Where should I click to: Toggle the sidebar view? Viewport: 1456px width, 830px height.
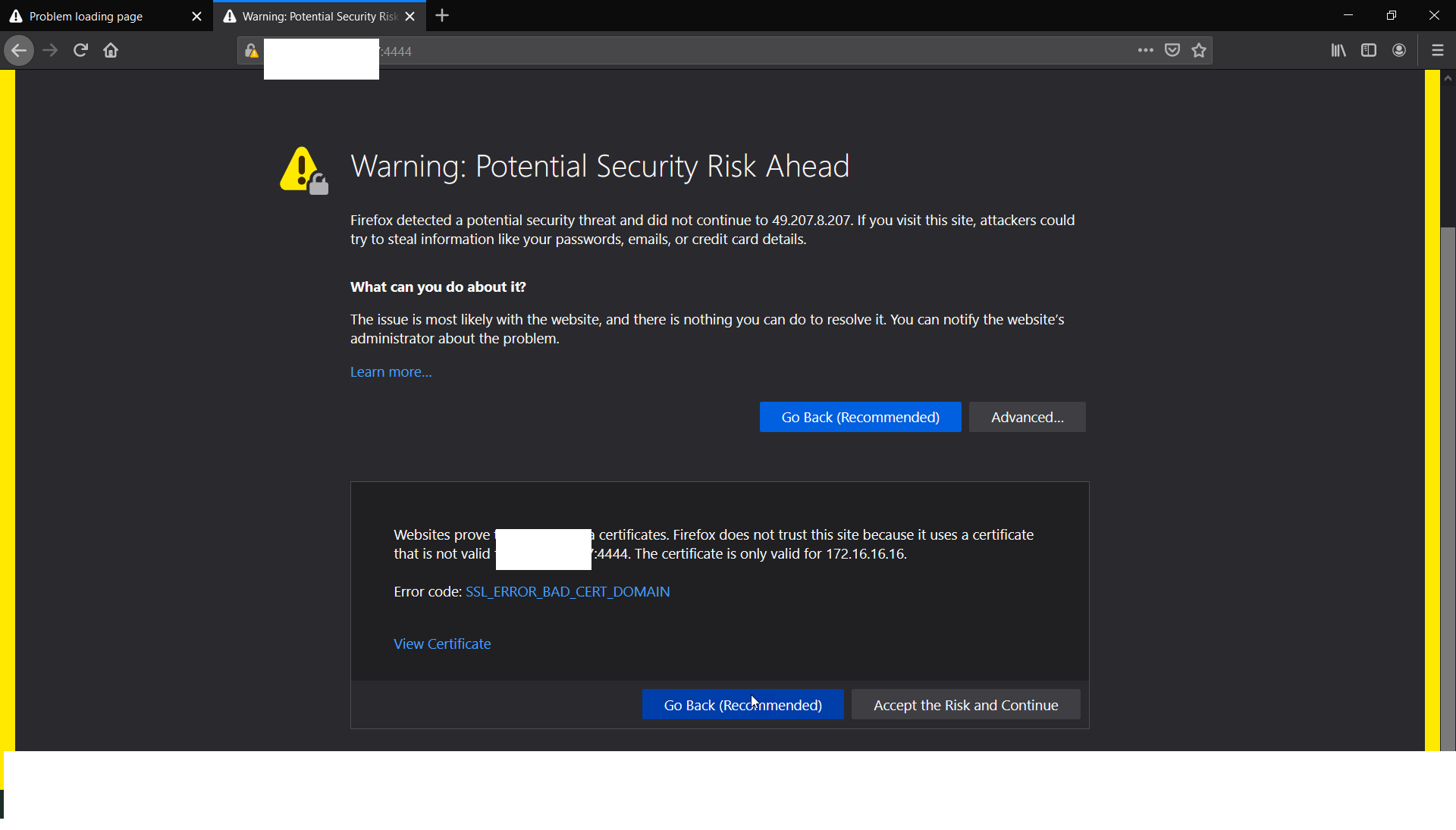pyautogui.click(x=1369, y=51)
